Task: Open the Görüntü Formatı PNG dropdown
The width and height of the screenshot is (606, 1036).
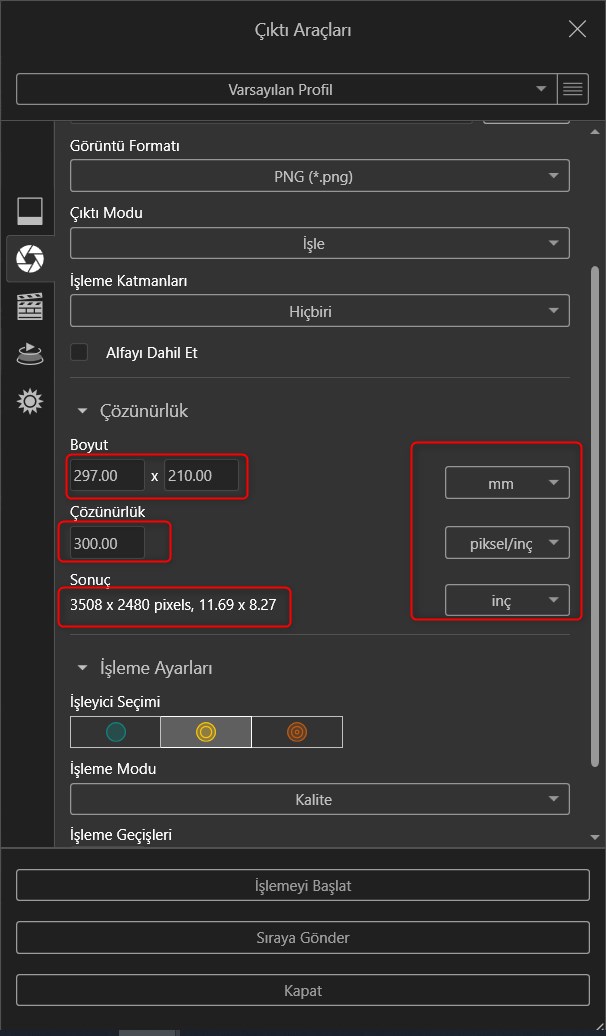Action: tap(319, 176)
